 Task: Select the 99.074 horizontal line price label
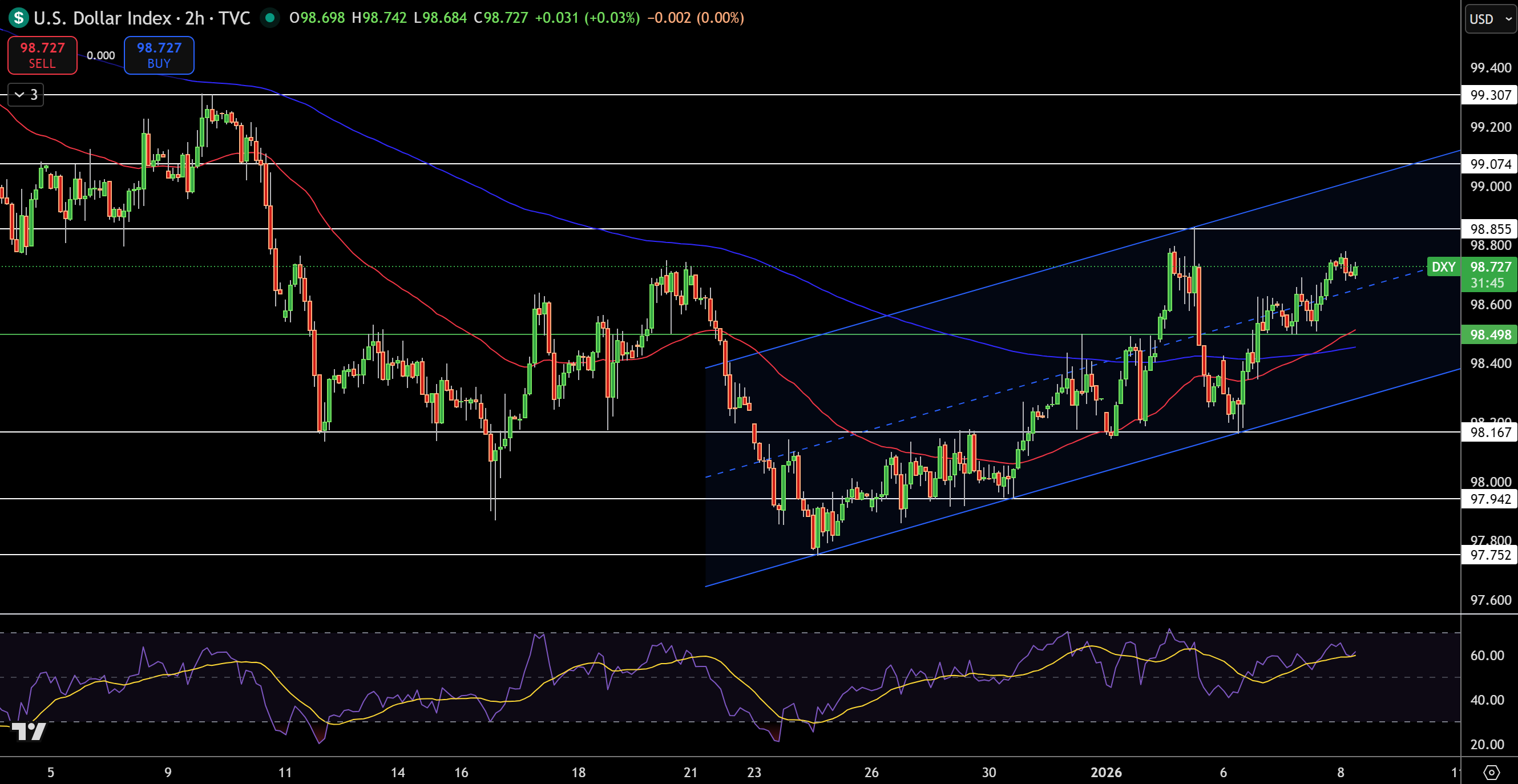pyautogui.click(x=1489, y=164)
